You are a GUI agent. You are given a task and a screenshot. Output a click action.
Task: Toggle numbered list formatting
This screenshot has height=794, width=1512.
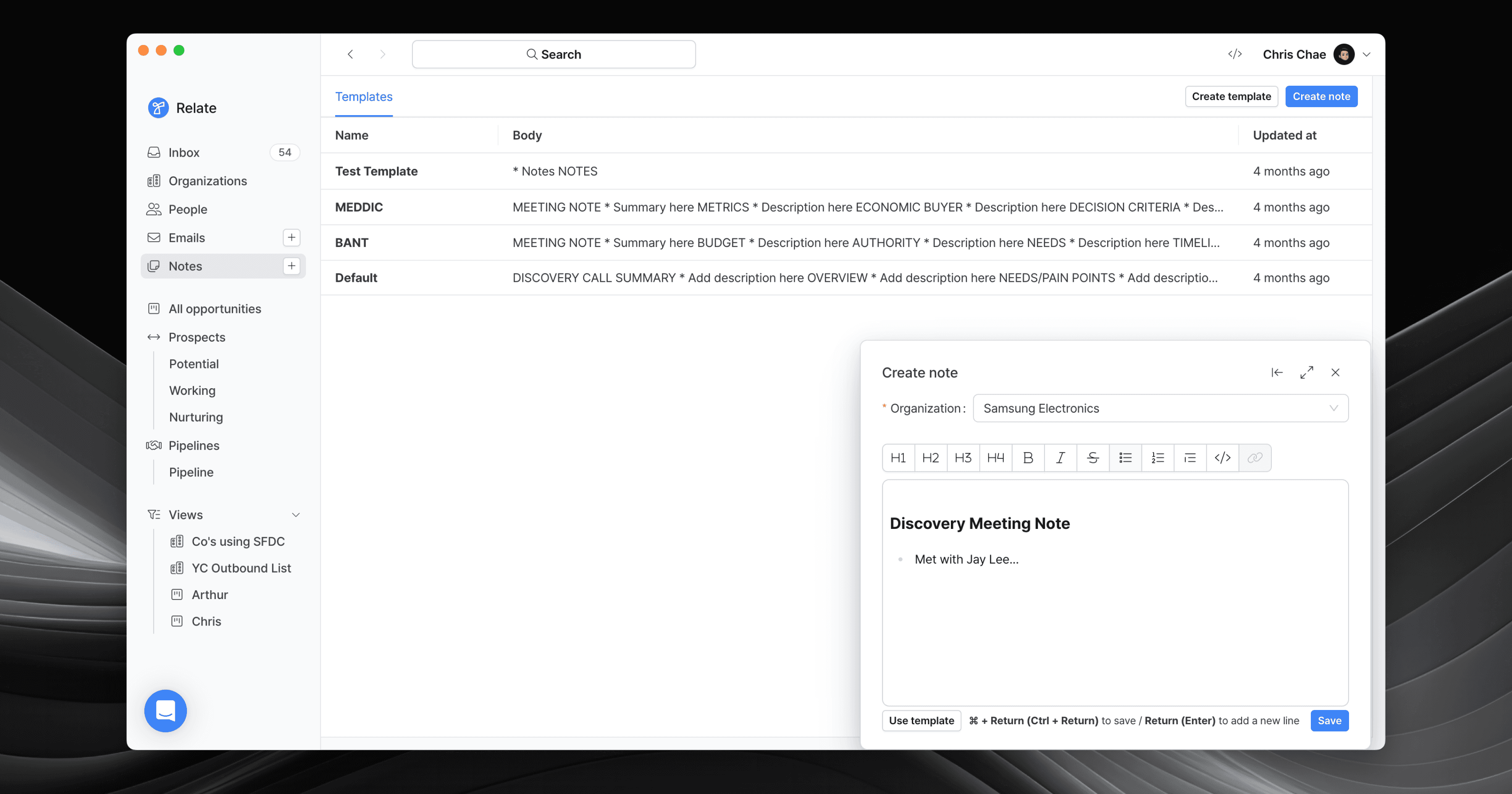pyautogui.click(x=1158, y=457)
